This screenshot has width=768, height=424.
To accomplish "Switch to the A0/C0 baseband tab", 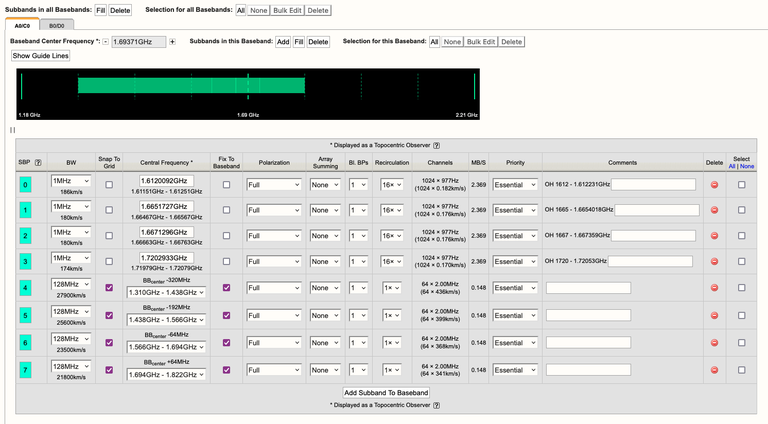I will 22,25.
